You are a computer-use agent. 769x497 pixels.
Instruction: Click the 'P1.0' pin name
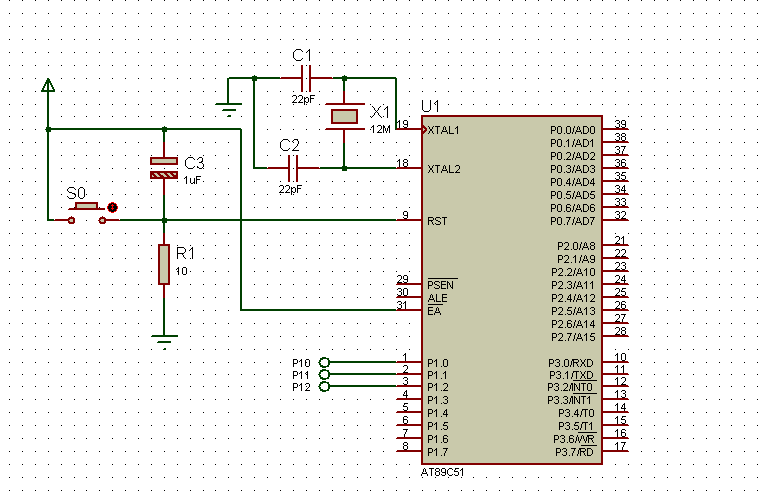pyautogui.click(x=437, y=363)
